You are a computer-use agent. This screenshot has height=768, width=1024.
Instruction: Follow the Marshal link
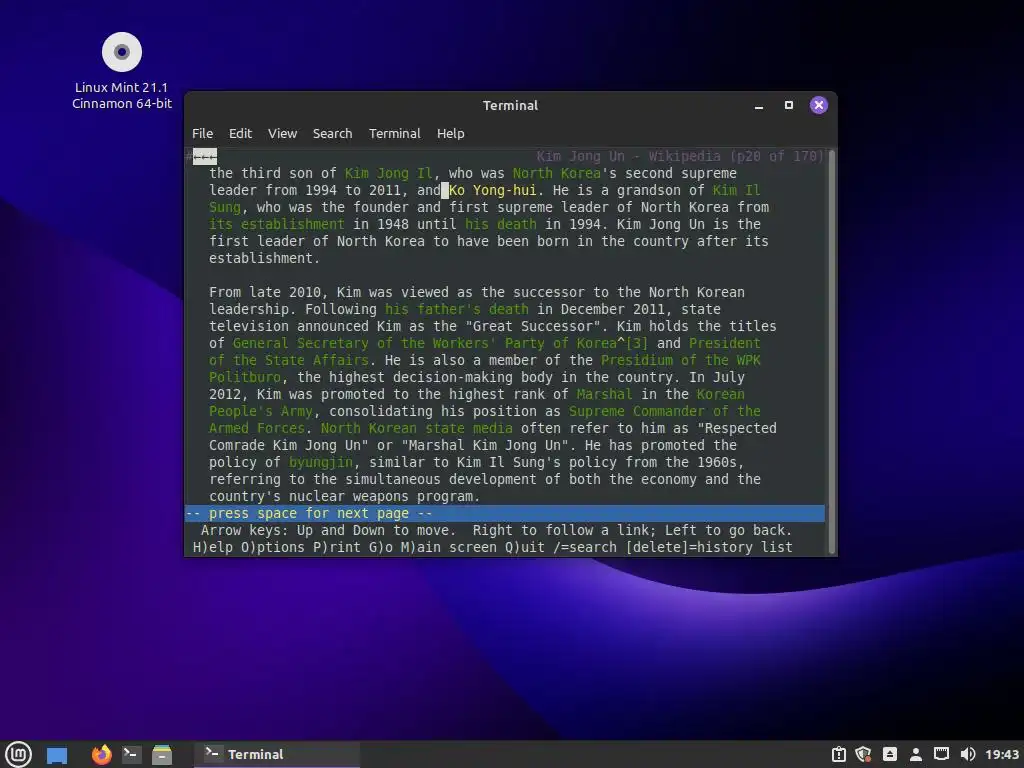coord(604,394)
